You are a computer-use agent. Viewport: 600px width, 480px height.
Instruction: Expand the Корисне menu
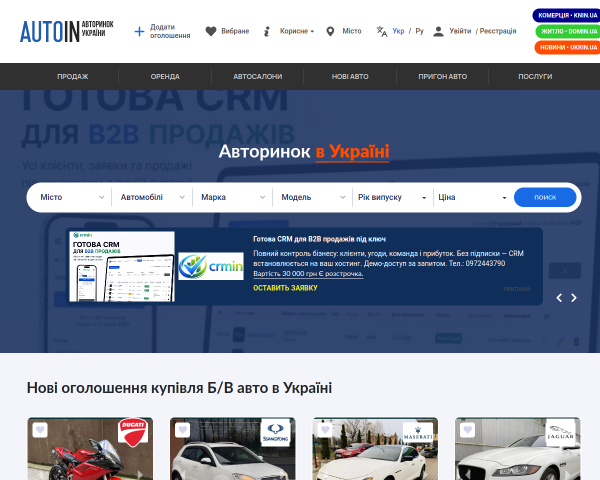(x=297, y=31)
